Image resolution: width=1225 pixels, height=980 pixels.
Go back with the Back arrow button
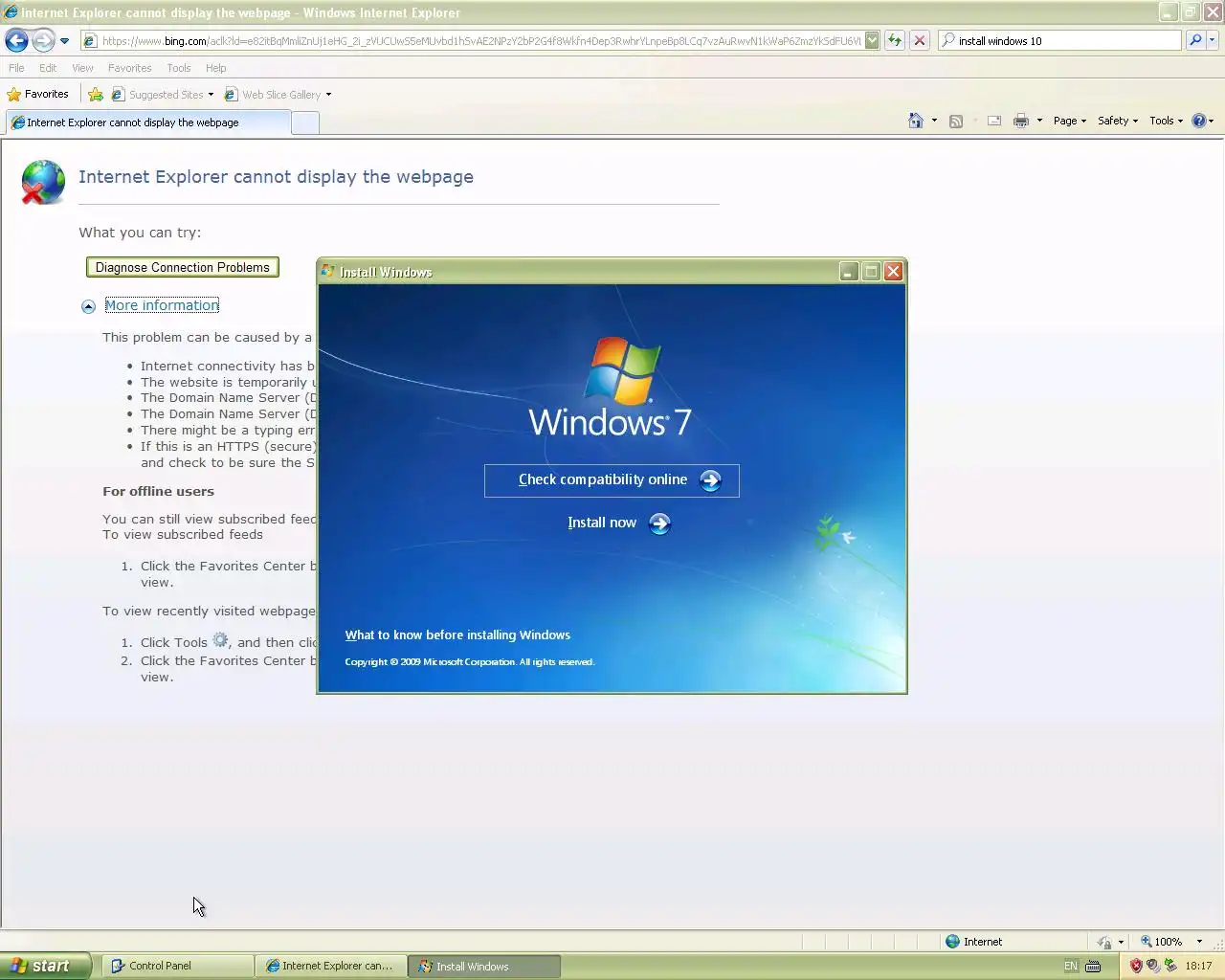tap(16, 40)
